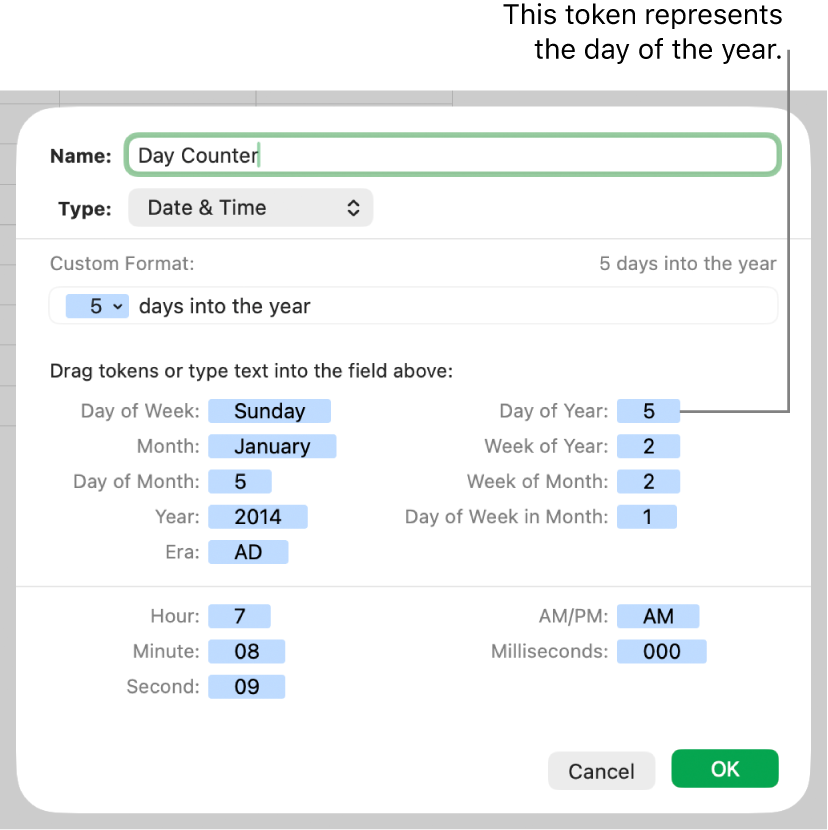
Task: Click the Minute token "08"
Action: pyautogui.click(x=246, y=651)
